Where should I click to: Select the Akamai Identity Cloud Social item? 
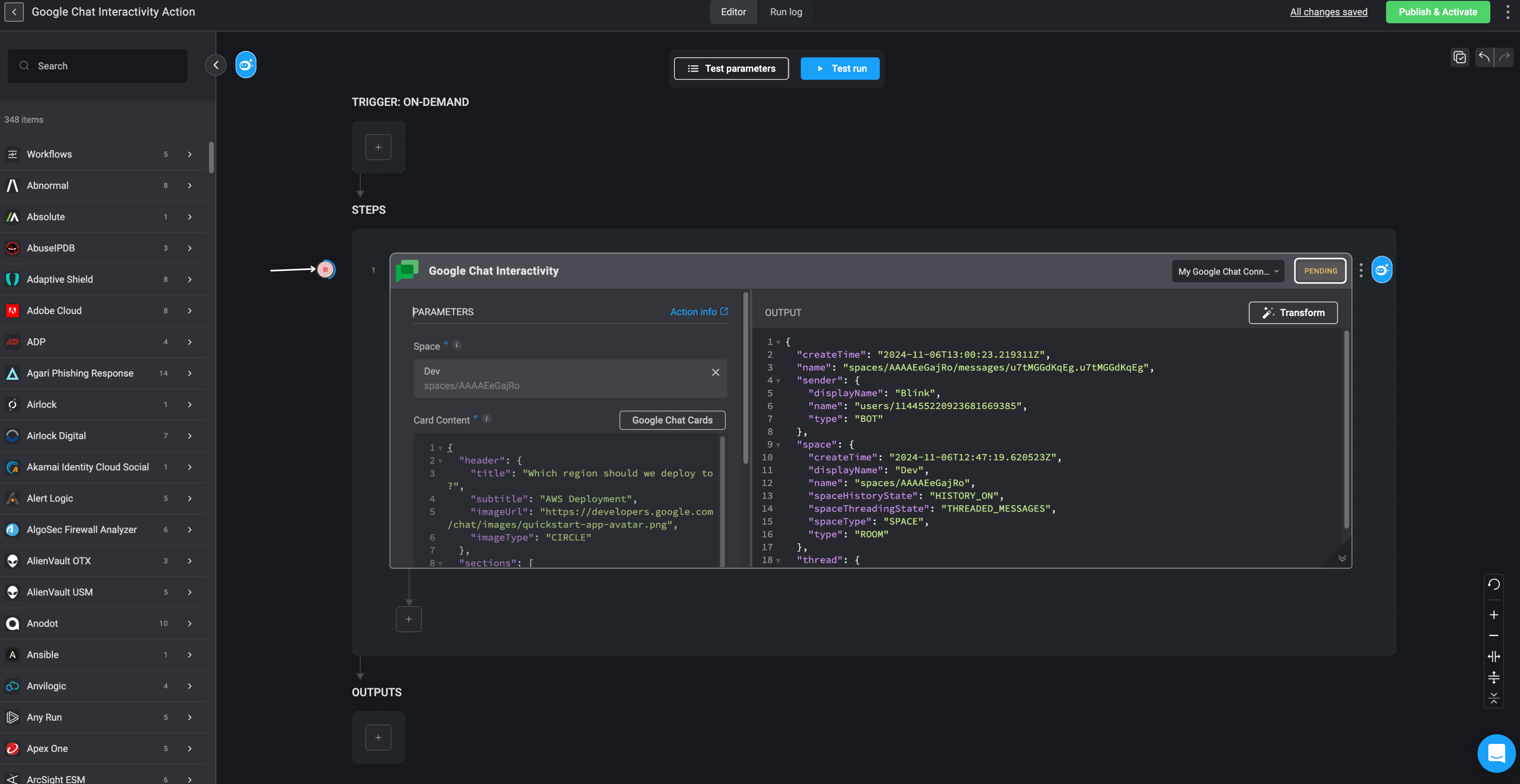click(x=103, y=467)
